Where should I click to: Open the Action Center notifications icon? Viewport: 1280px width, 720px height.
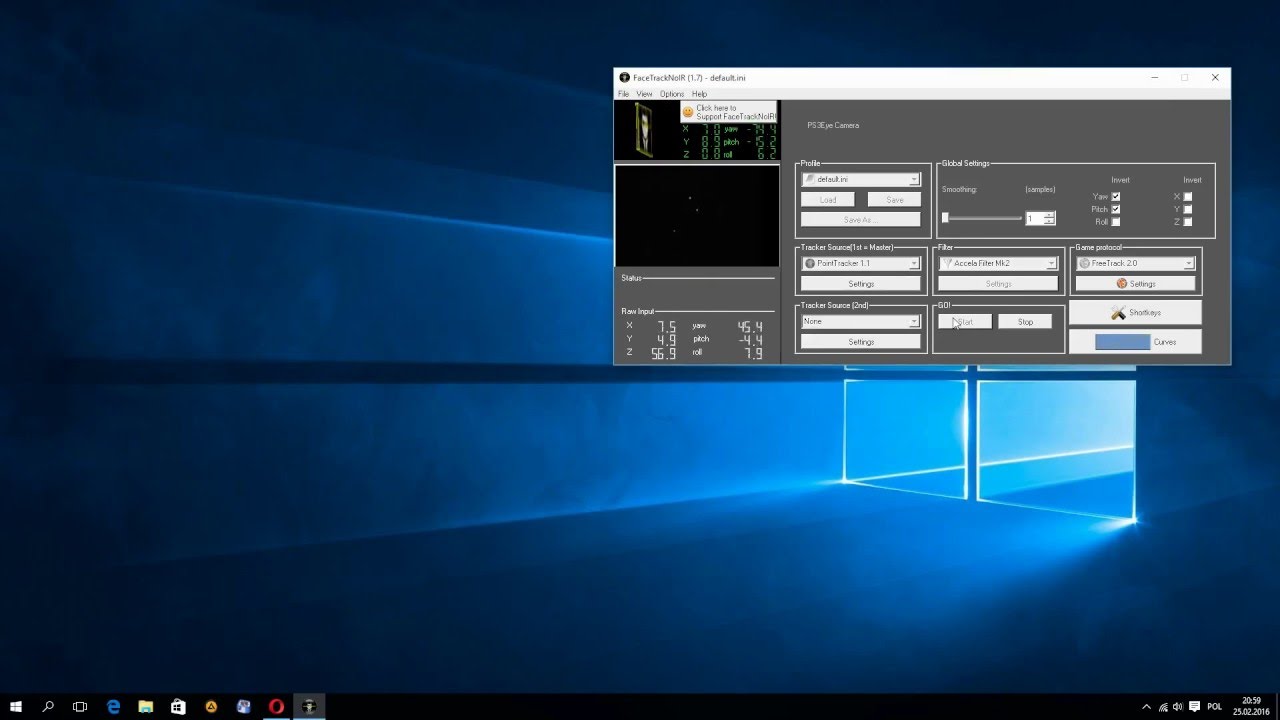click(1195, 706)
